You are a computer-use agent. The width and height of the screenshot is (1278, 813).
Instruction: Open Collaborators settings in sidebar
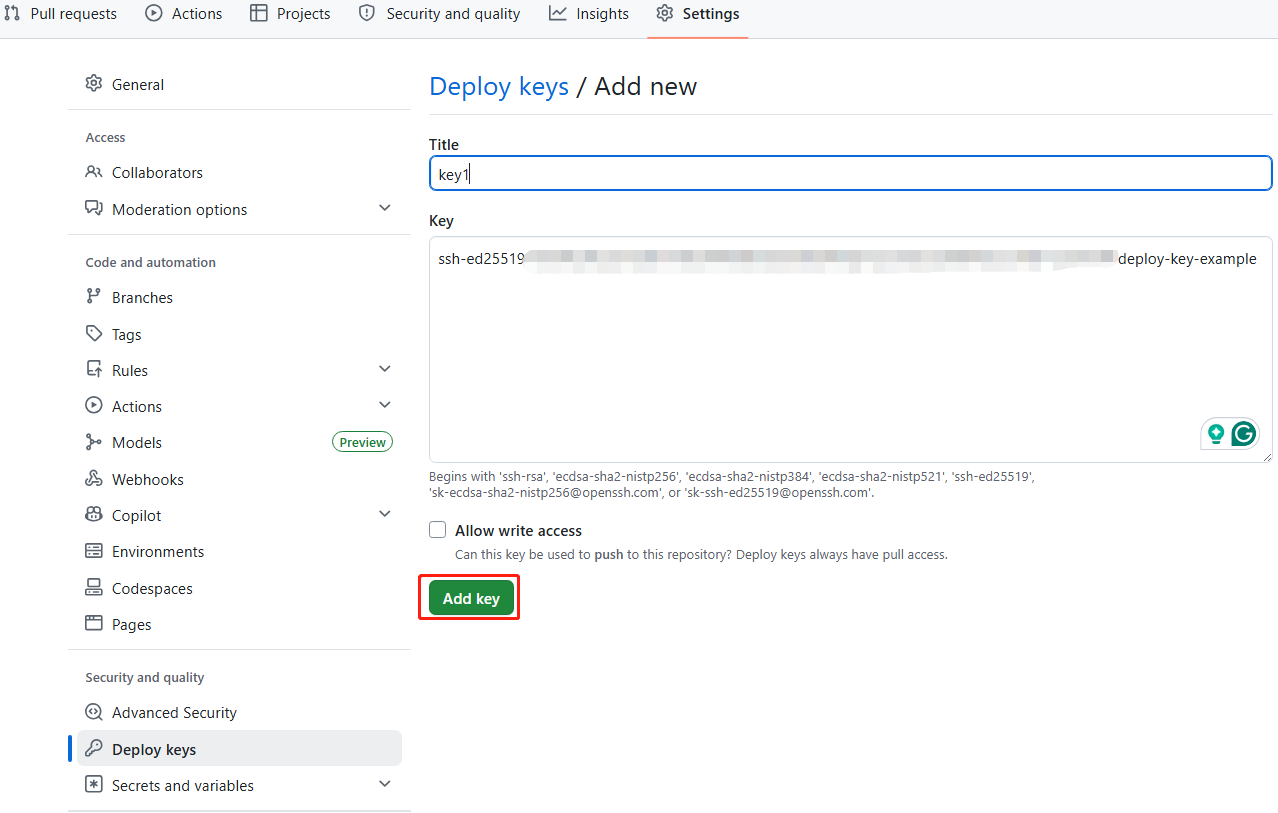[157, 172]
